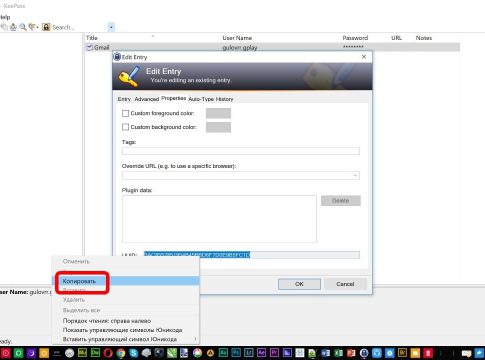
Task: Open Adobe Dreamweaver from the taskbar
Action: (x=95, y=353)
